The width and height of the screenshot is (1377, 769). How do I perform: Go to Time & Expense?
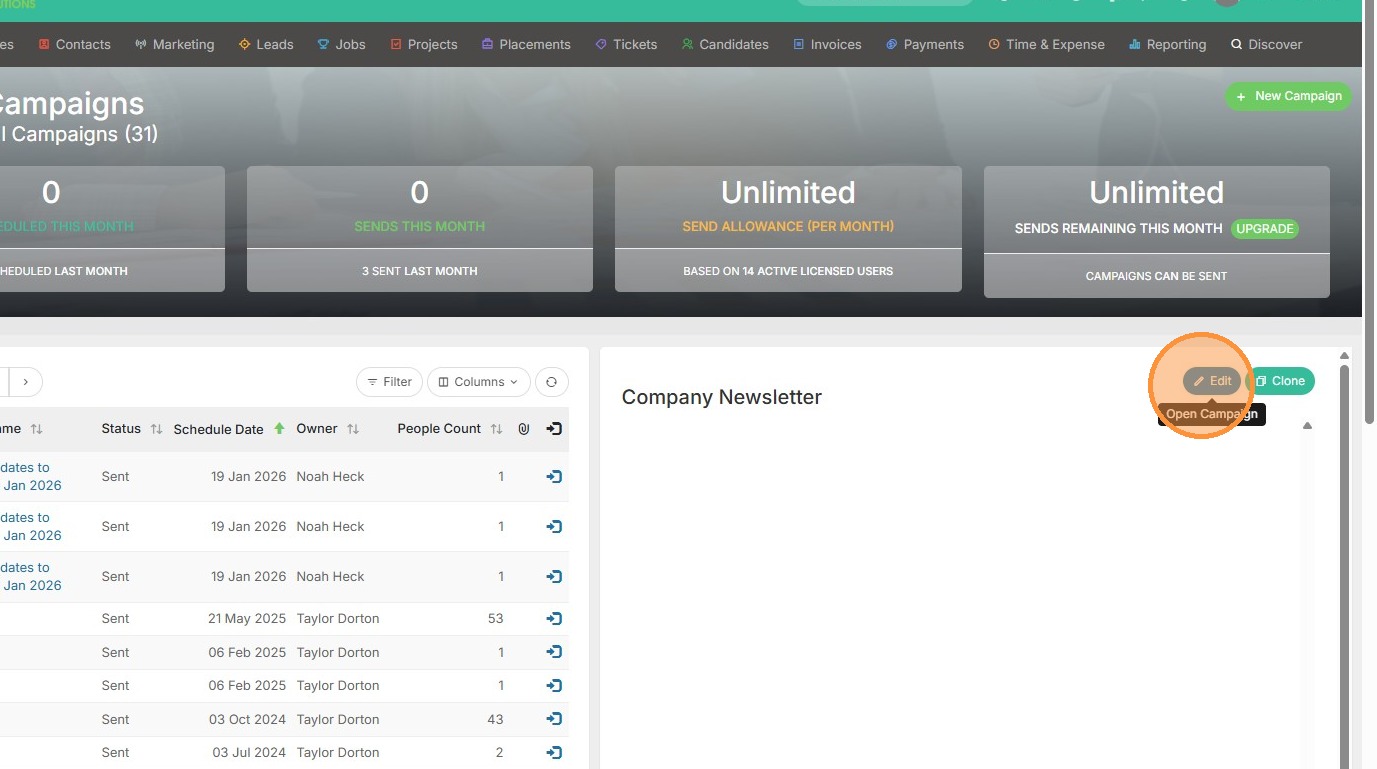coord(1046,44)
